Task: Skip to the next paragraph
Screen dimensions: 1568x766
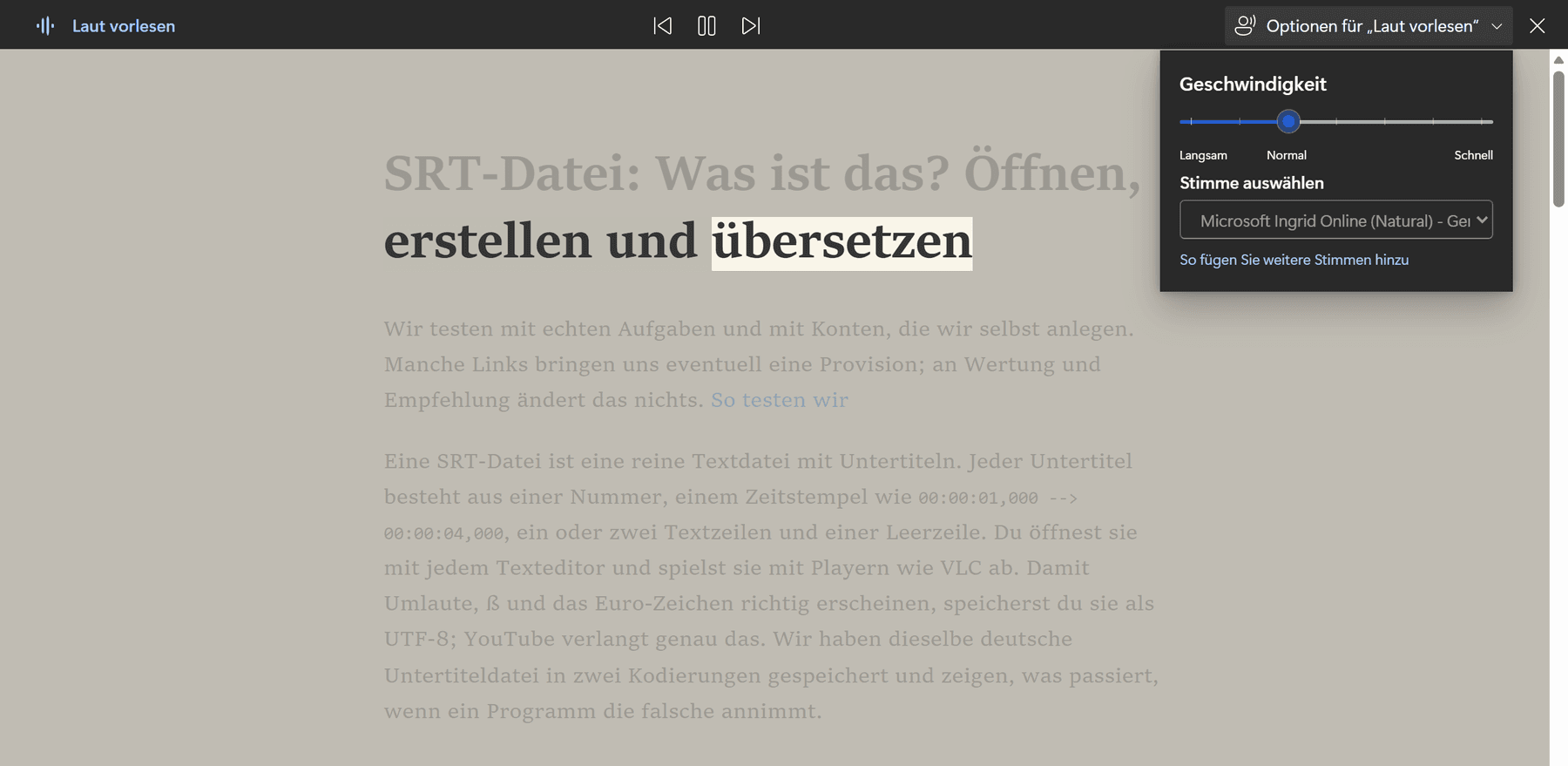Action: (x=751, y=26)
